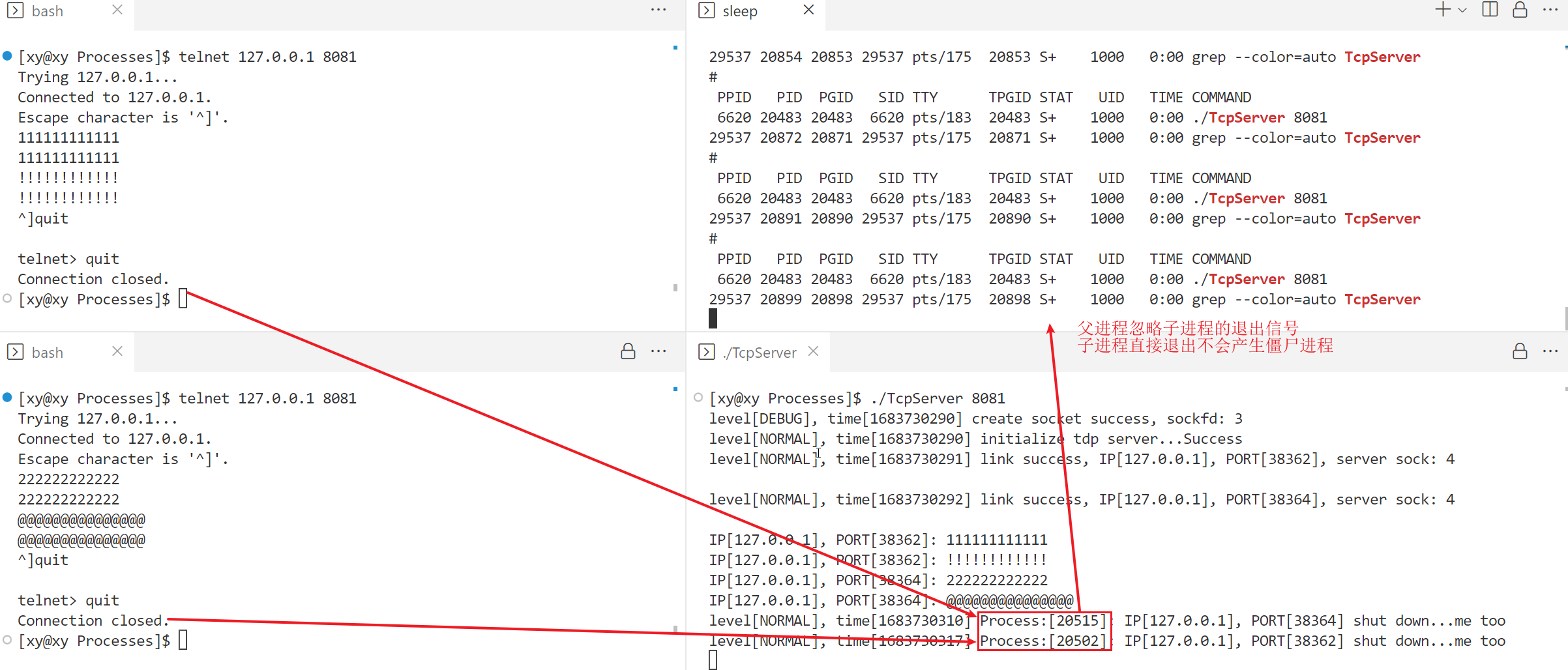
Task: Open the launch profile chevron beside plus icon
Action: tap(1462, 10)
